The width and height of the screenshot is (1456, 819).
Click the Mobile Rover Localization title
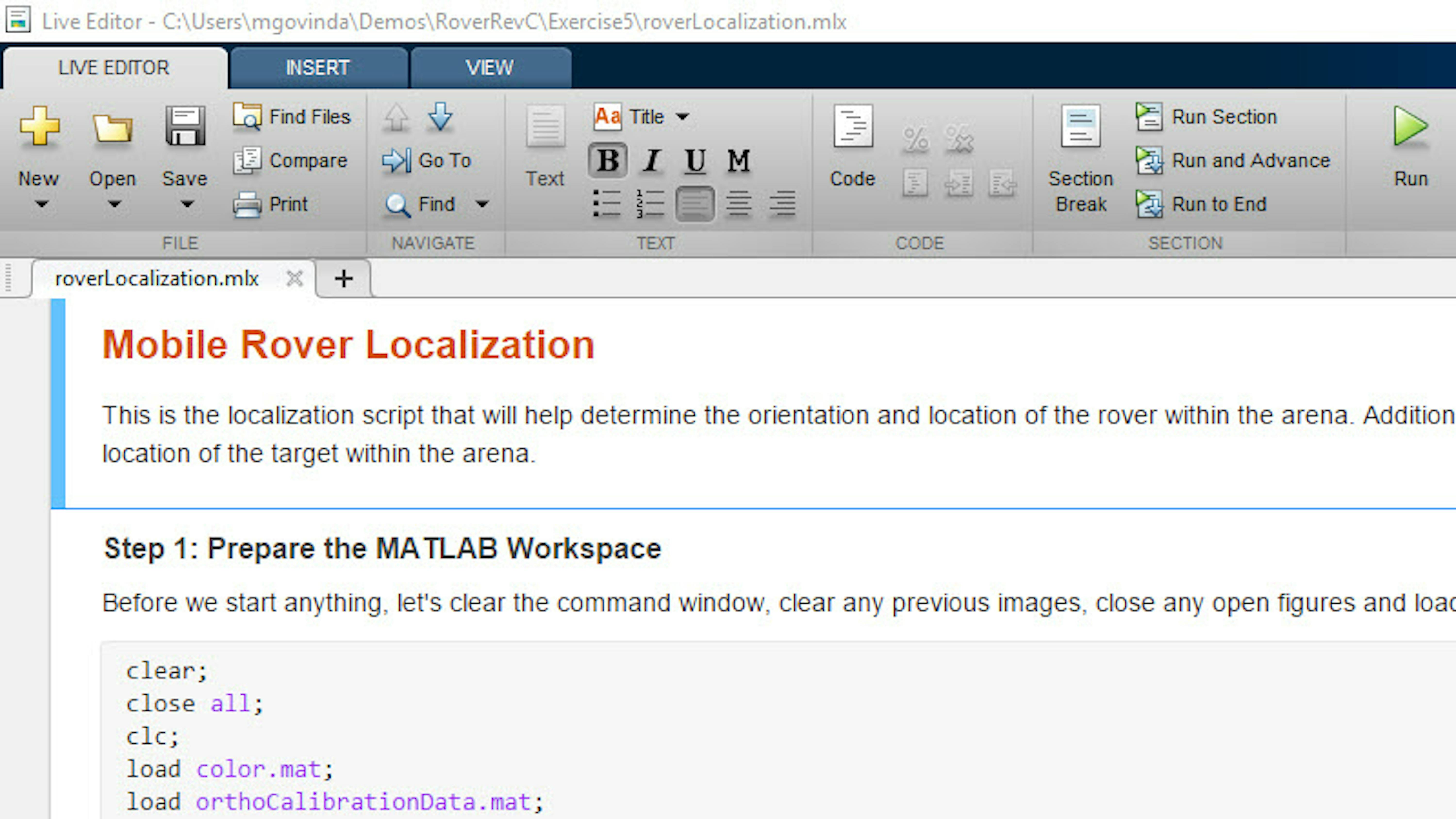348,344
